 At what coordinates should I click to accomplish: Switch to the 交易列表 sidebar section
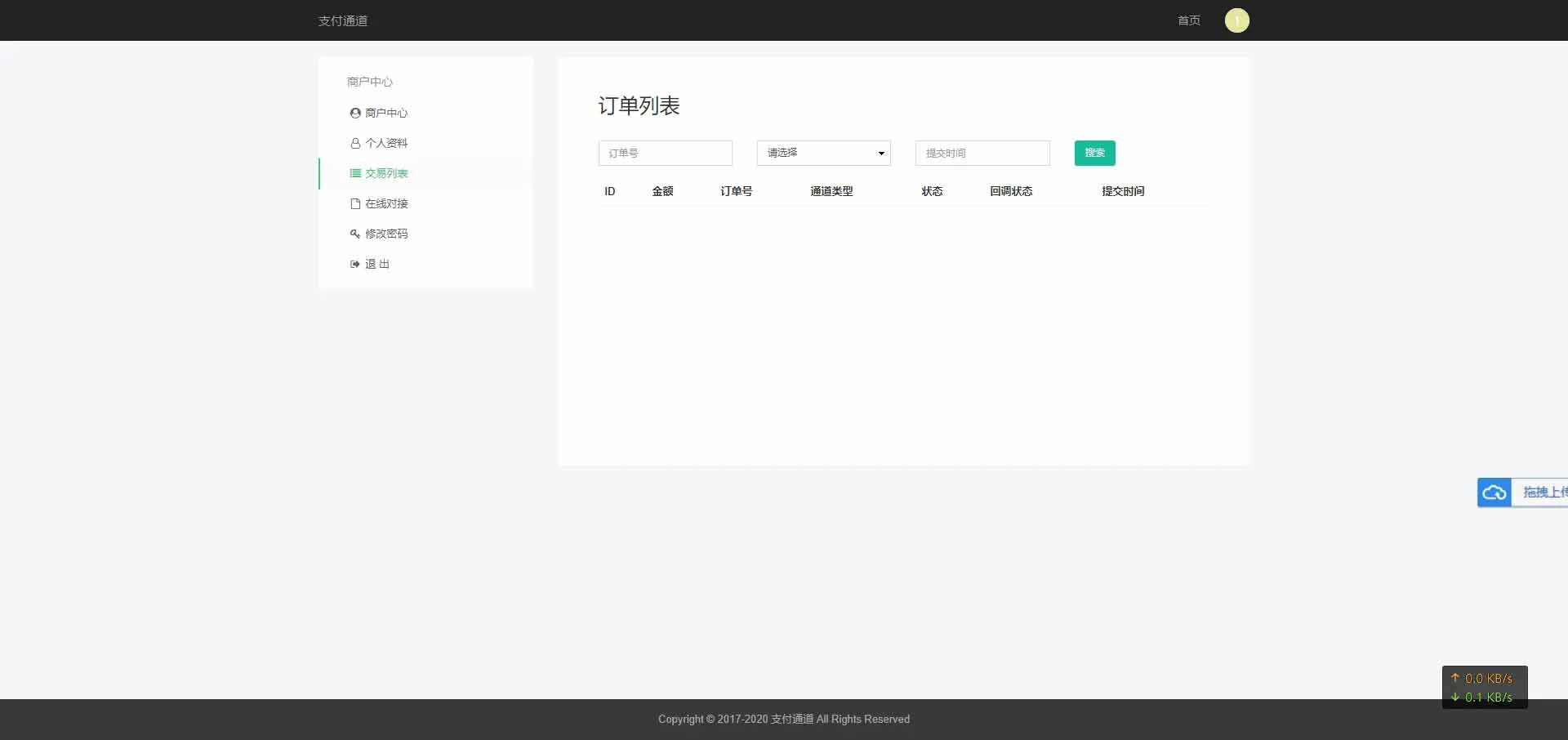click(387, 173)
